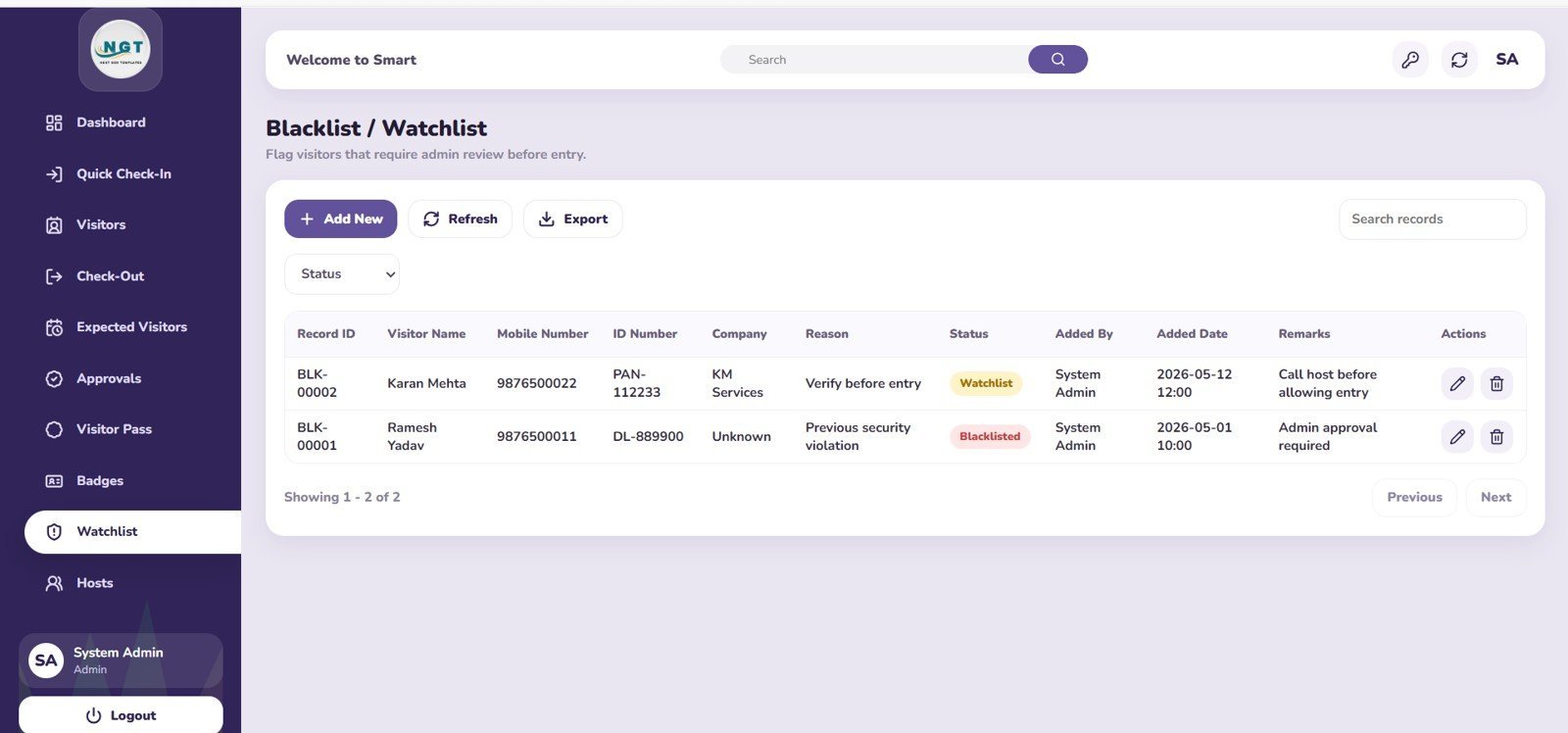The image size is (1568, 733).
Task: Click the Expected Visitors calendar icon
Action: [54, 327]
